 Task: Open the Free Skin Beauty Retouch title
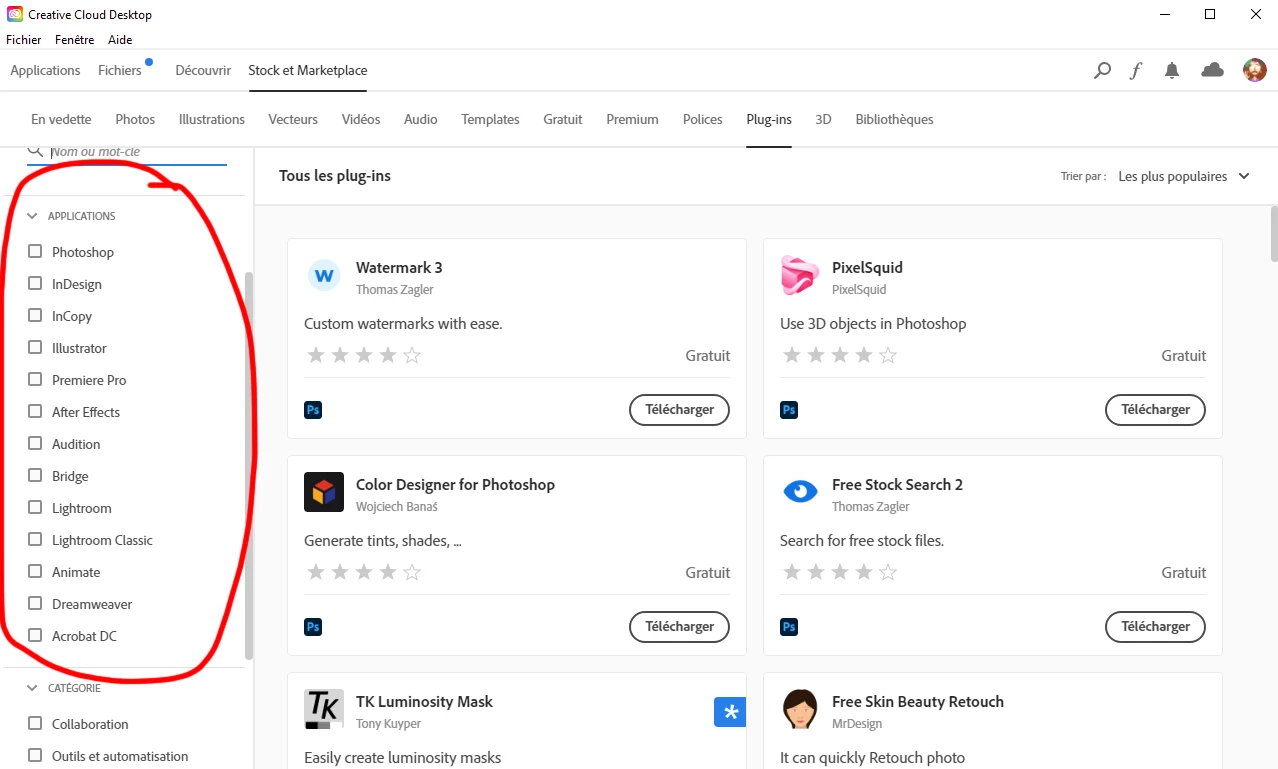918,701
